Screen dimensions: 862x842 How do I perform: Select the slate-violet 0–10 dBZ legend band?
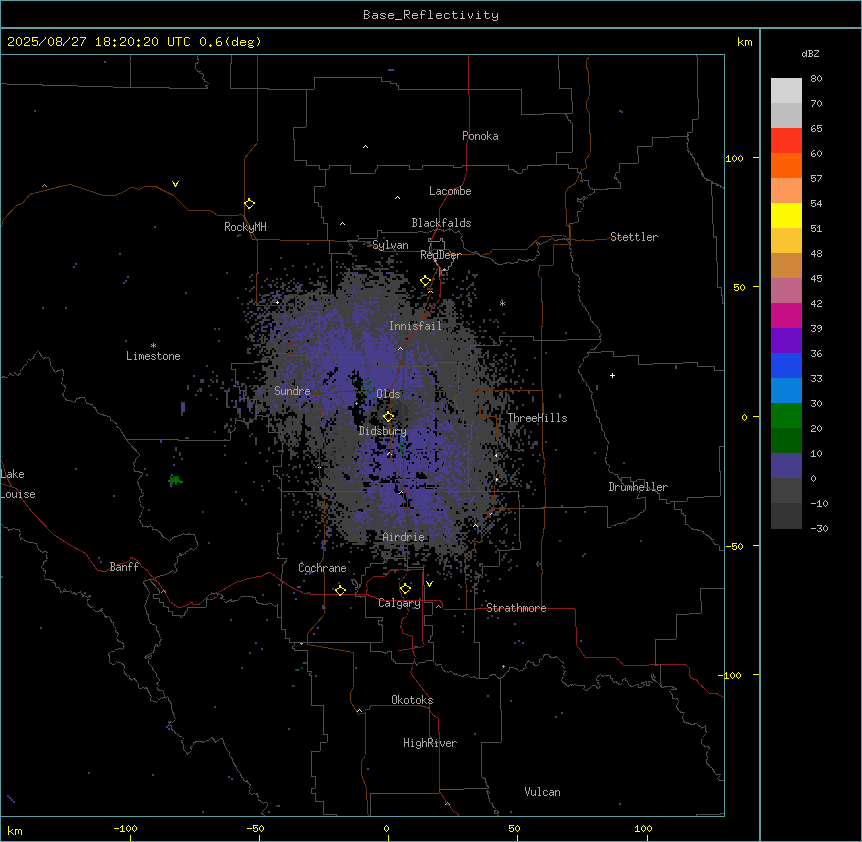(x=786, y=466)
